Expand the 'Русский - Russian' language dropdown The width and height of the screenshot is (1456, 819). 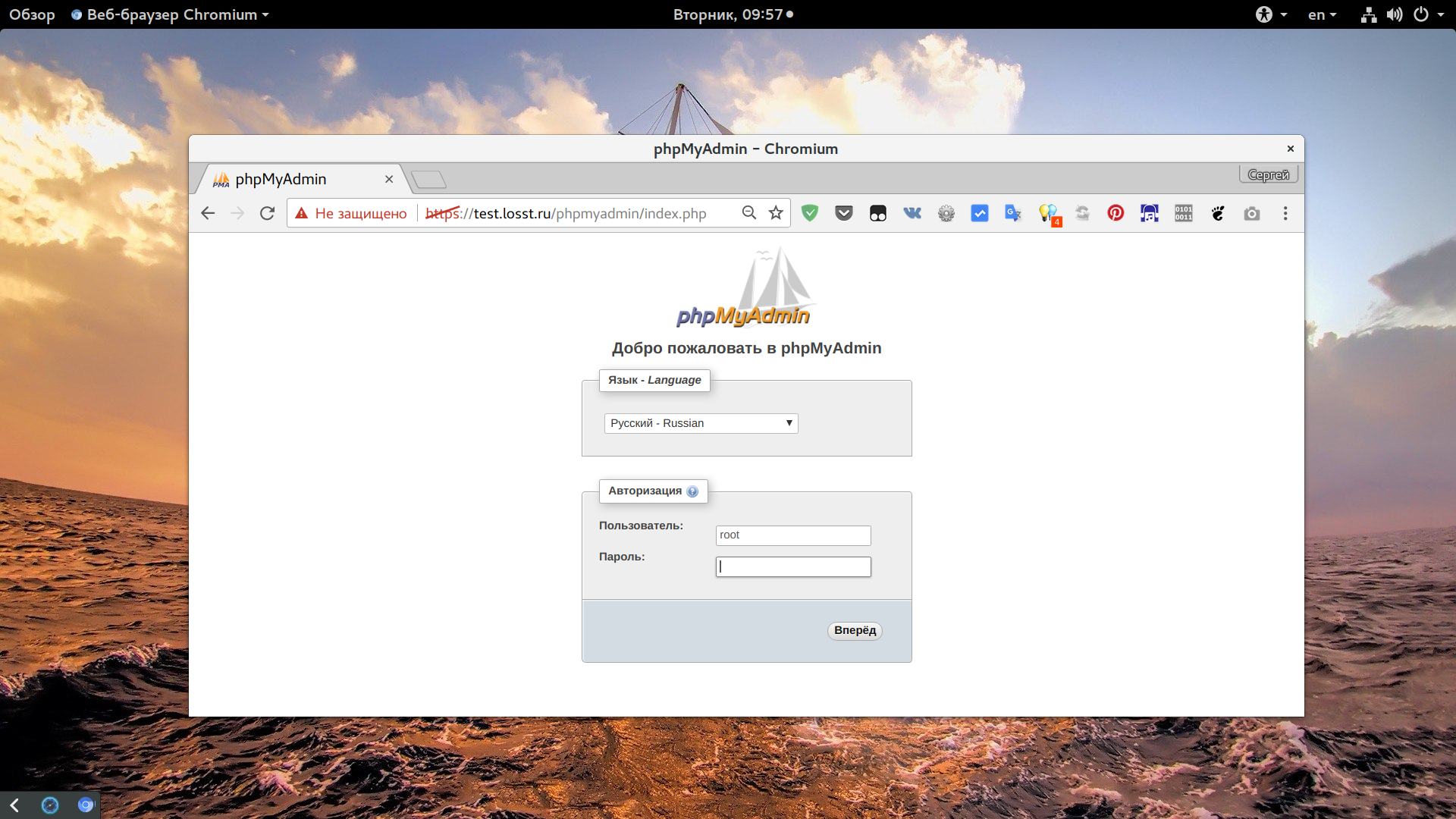click(701, 423)
